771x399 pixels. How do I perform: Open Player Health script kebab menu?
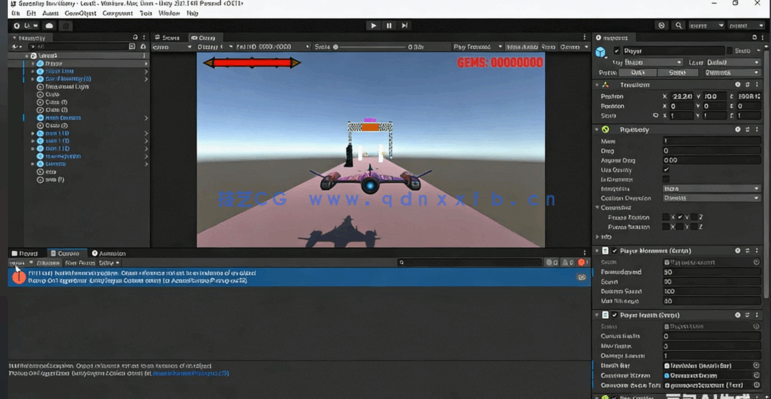[x=756, y=315]
